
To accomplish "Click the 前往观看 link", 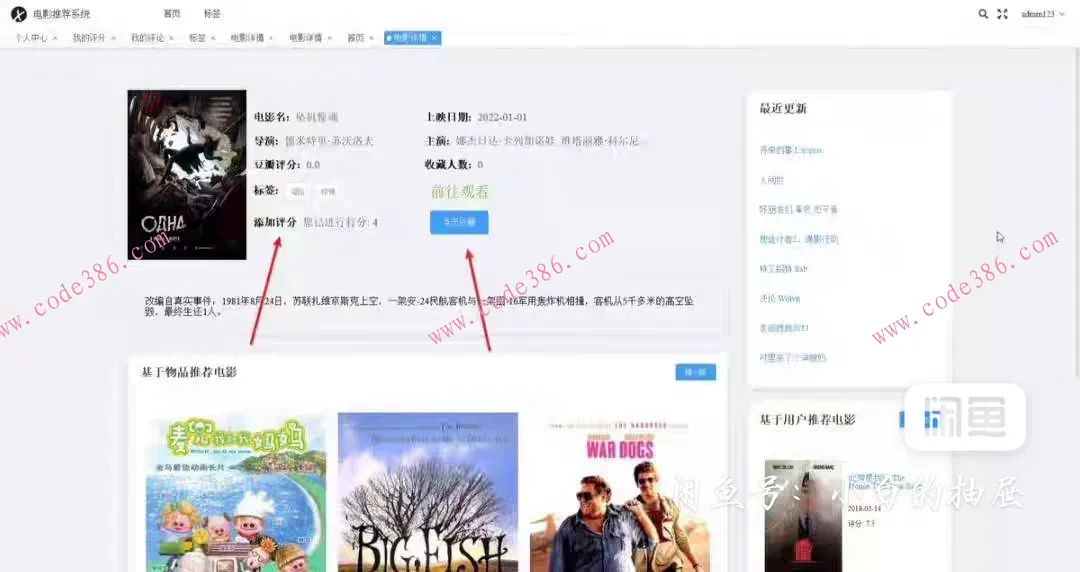I will 459,192.
